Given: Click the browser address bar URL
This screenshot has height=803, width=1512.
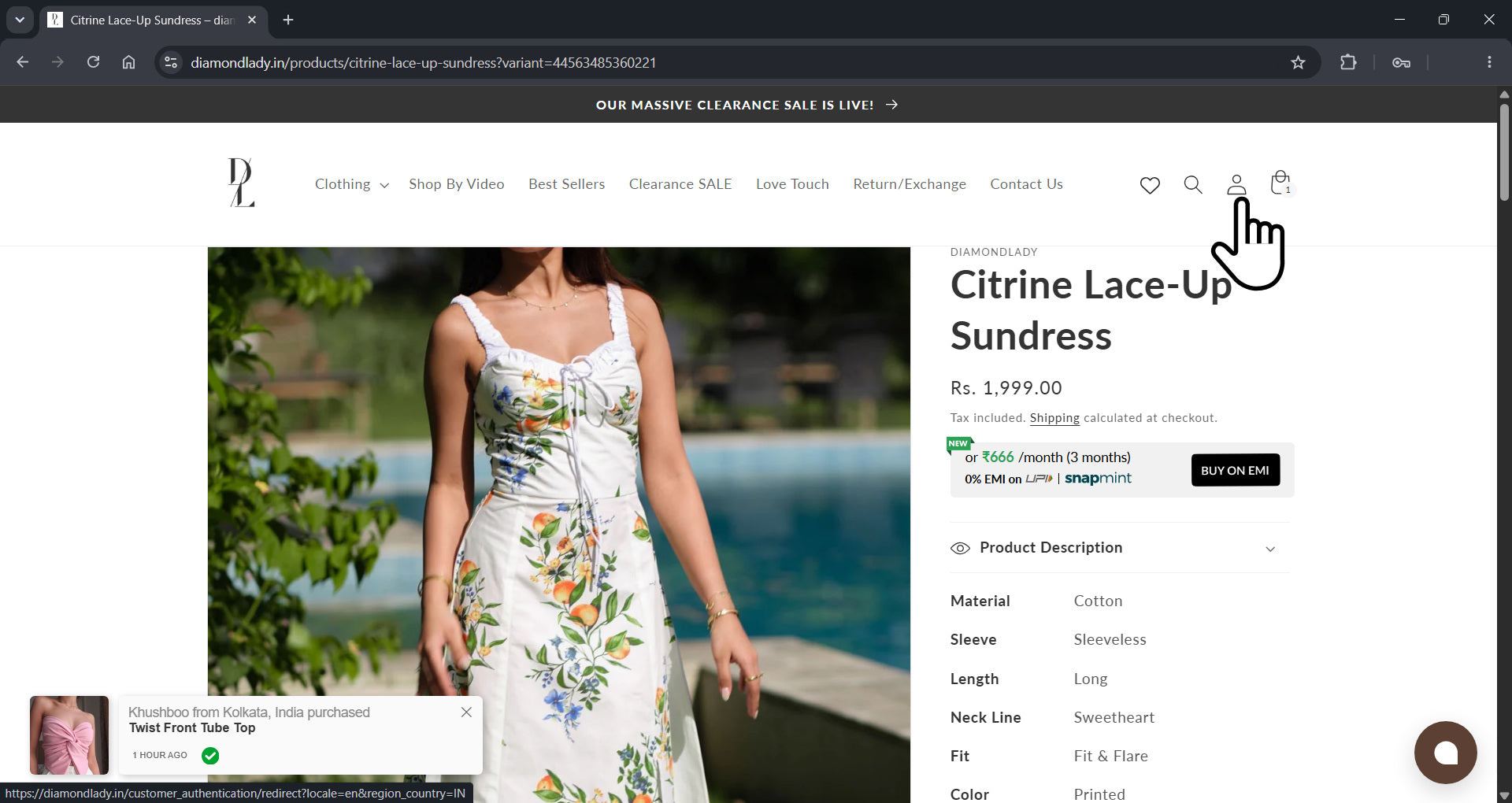Looking at the screenshot, I should pyautogui.click(x=424, y=62).
